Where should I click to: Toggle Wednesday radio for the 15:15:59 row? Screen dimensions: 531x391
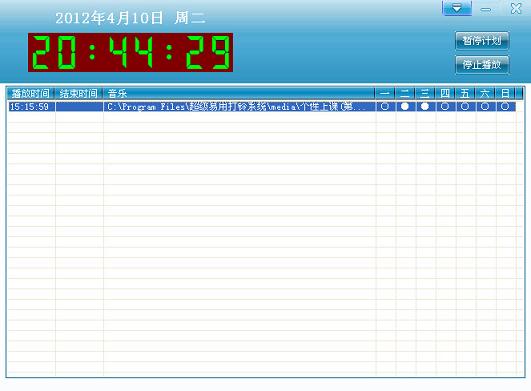pos(425,106)
